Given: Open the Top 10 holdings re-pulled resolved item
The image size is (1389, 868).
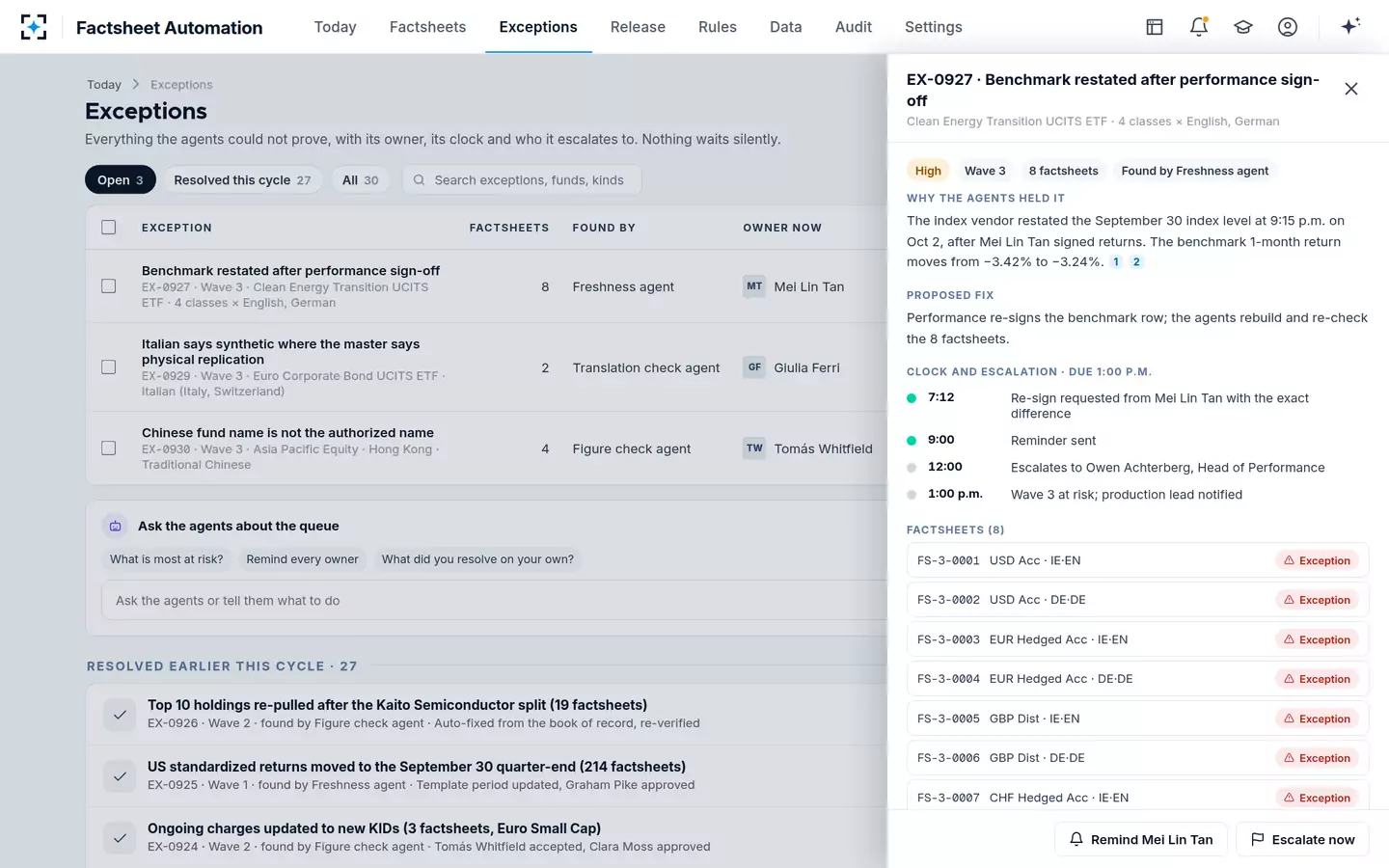Looking at the screenshot, I should [x=487, y=715].
